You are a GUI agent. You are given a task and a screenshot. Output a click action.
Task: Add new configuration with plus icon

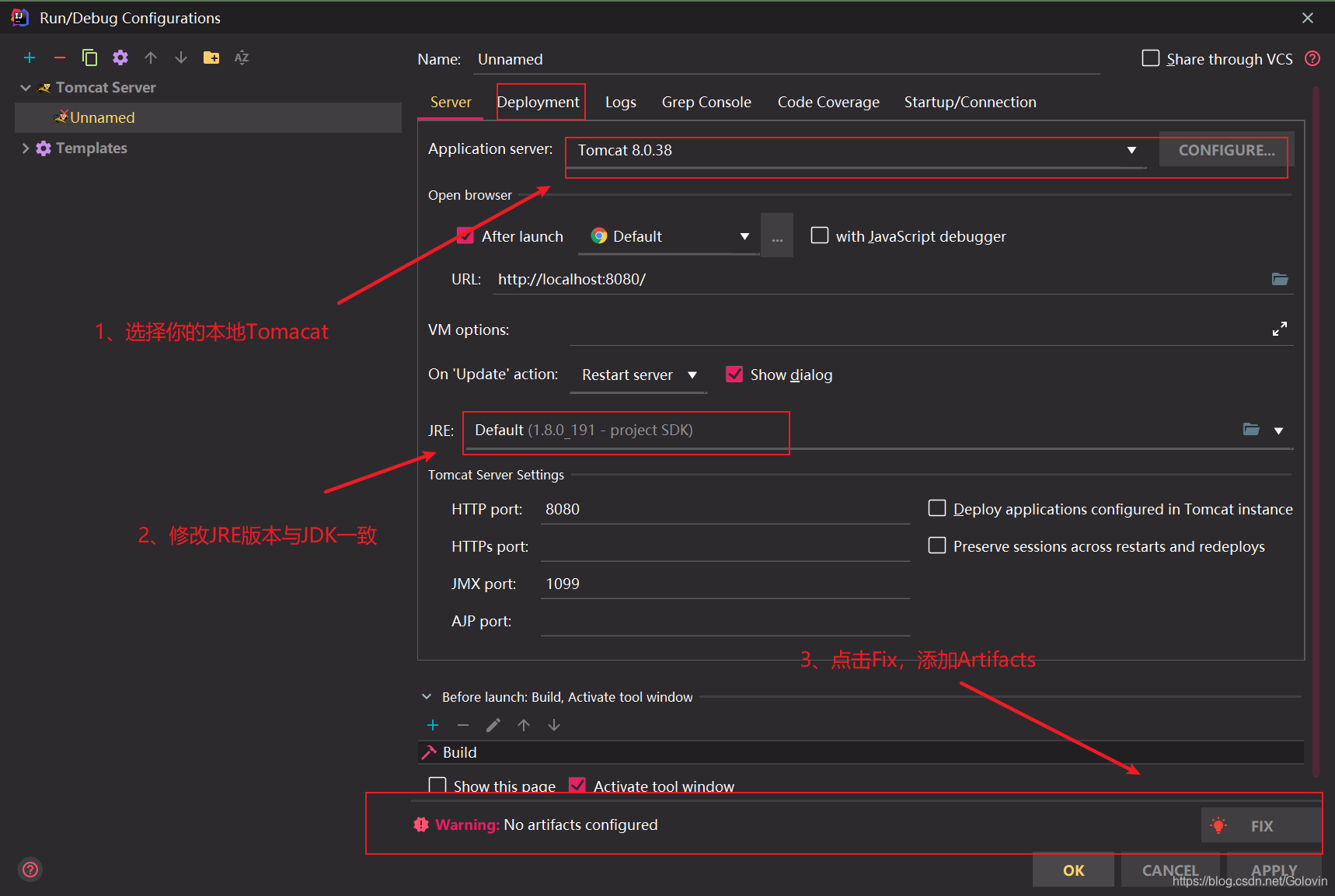(30, 58)
